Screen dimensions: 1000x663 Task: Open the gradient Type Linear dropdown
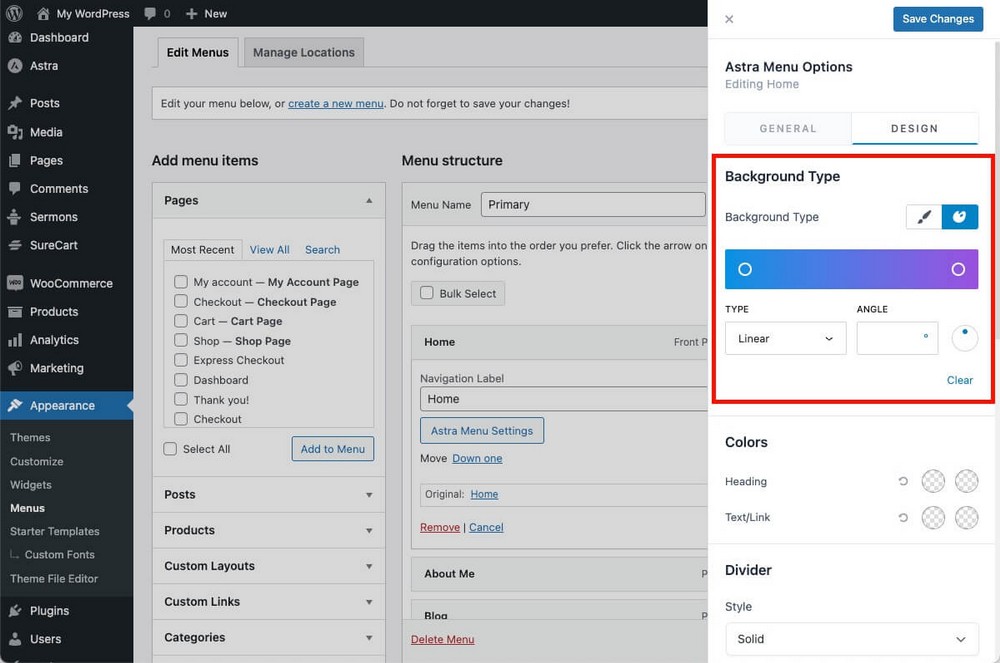click(x=786, y=339)
